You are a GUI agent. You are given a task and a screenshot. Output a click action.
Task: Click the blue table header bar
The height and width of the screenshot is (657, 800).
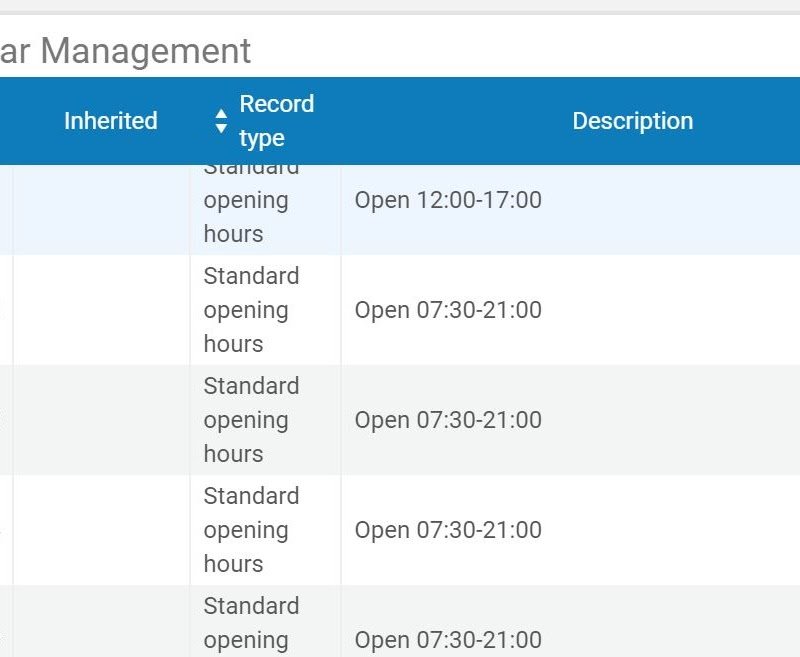[x=400, y=120]
